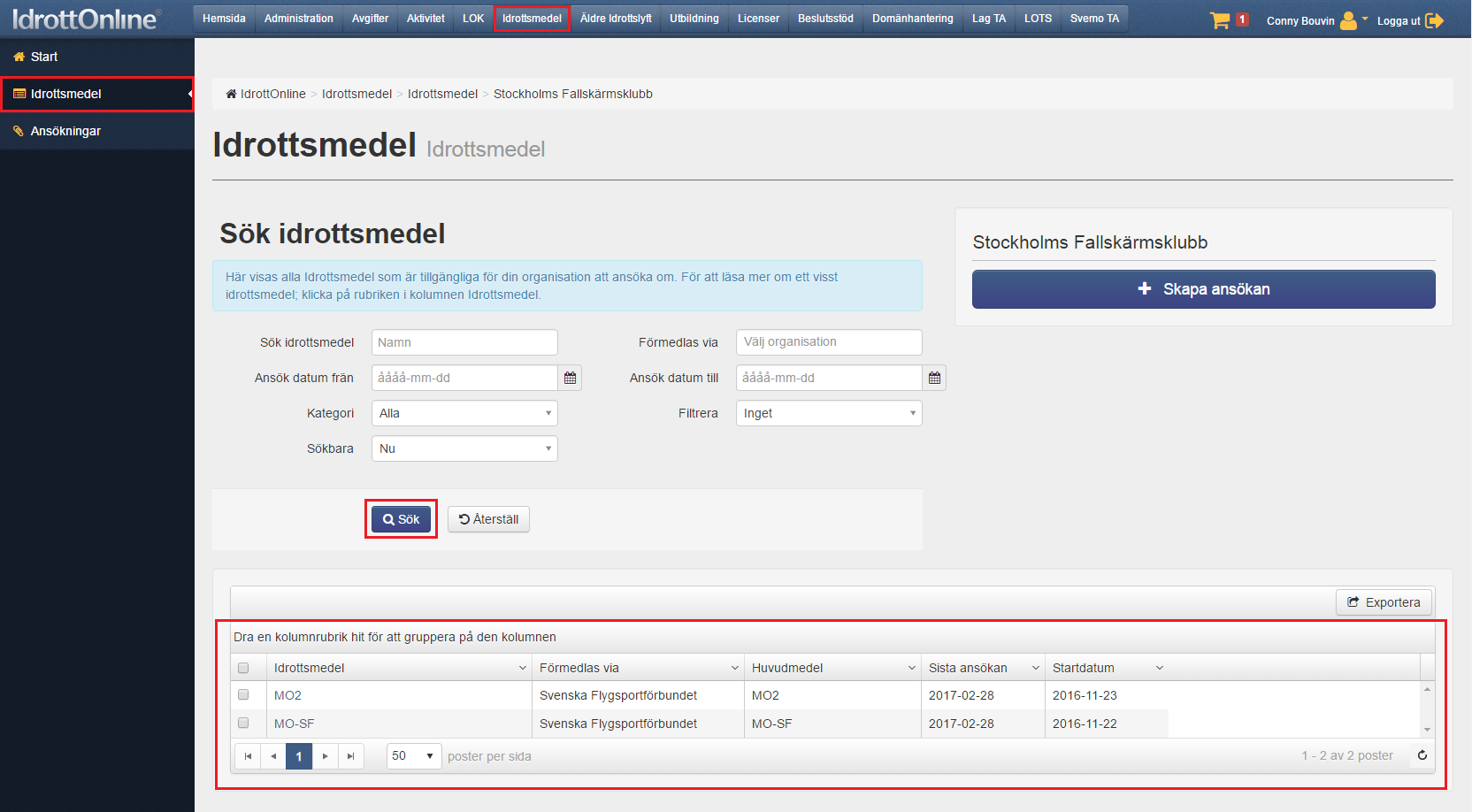Go to last page in pager
The width and height of the screenshot is (1472, 812).
pyautogui.click(x=351, y=756)
